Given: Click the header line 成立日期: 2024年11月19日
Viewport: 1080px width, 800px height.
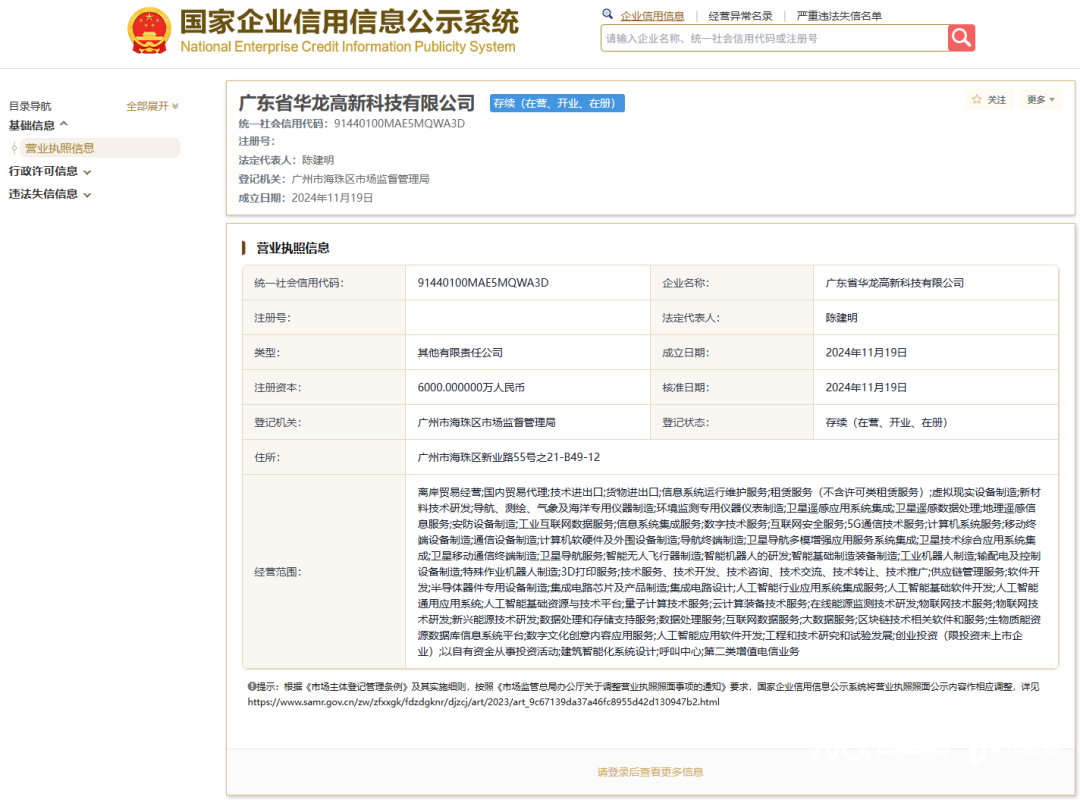Looking at the screenshot, I should point(306,198).
